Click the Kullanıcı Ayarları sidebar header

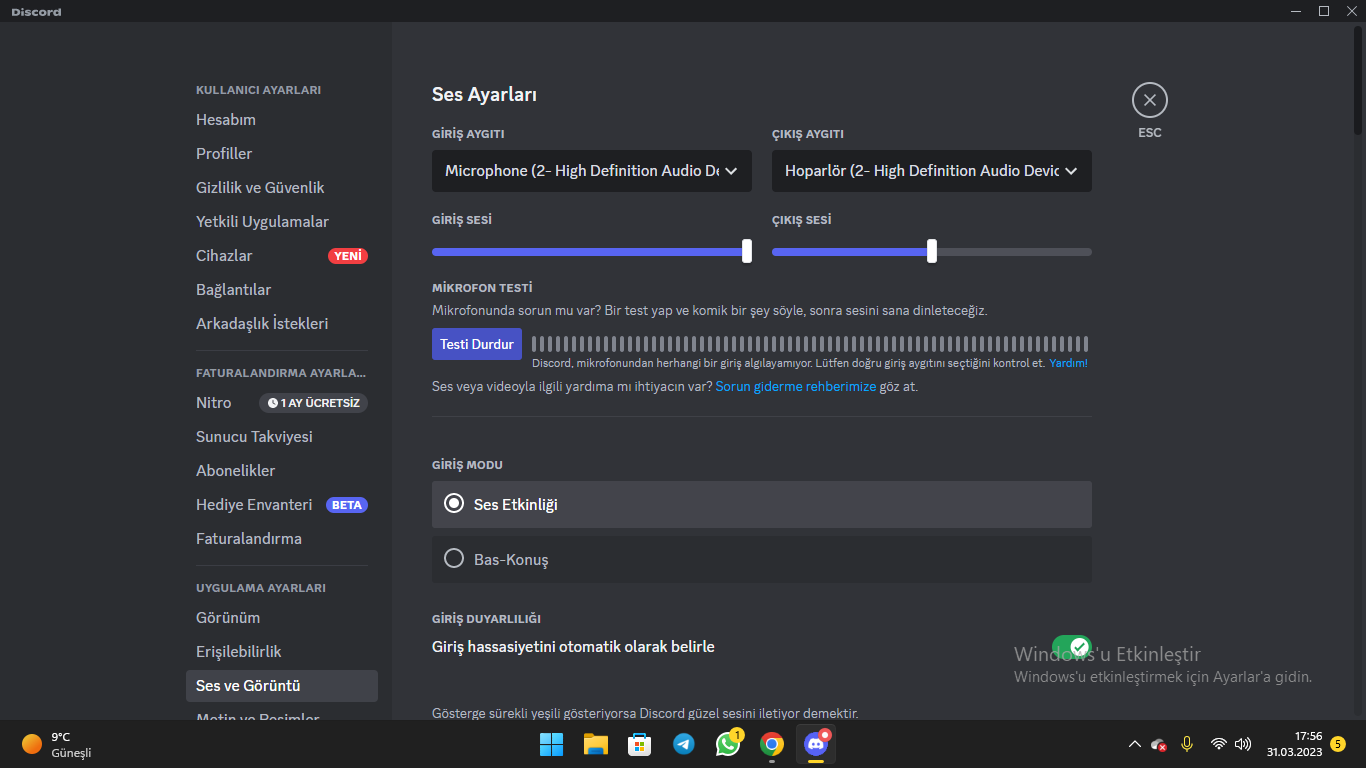tap(258, 90)
